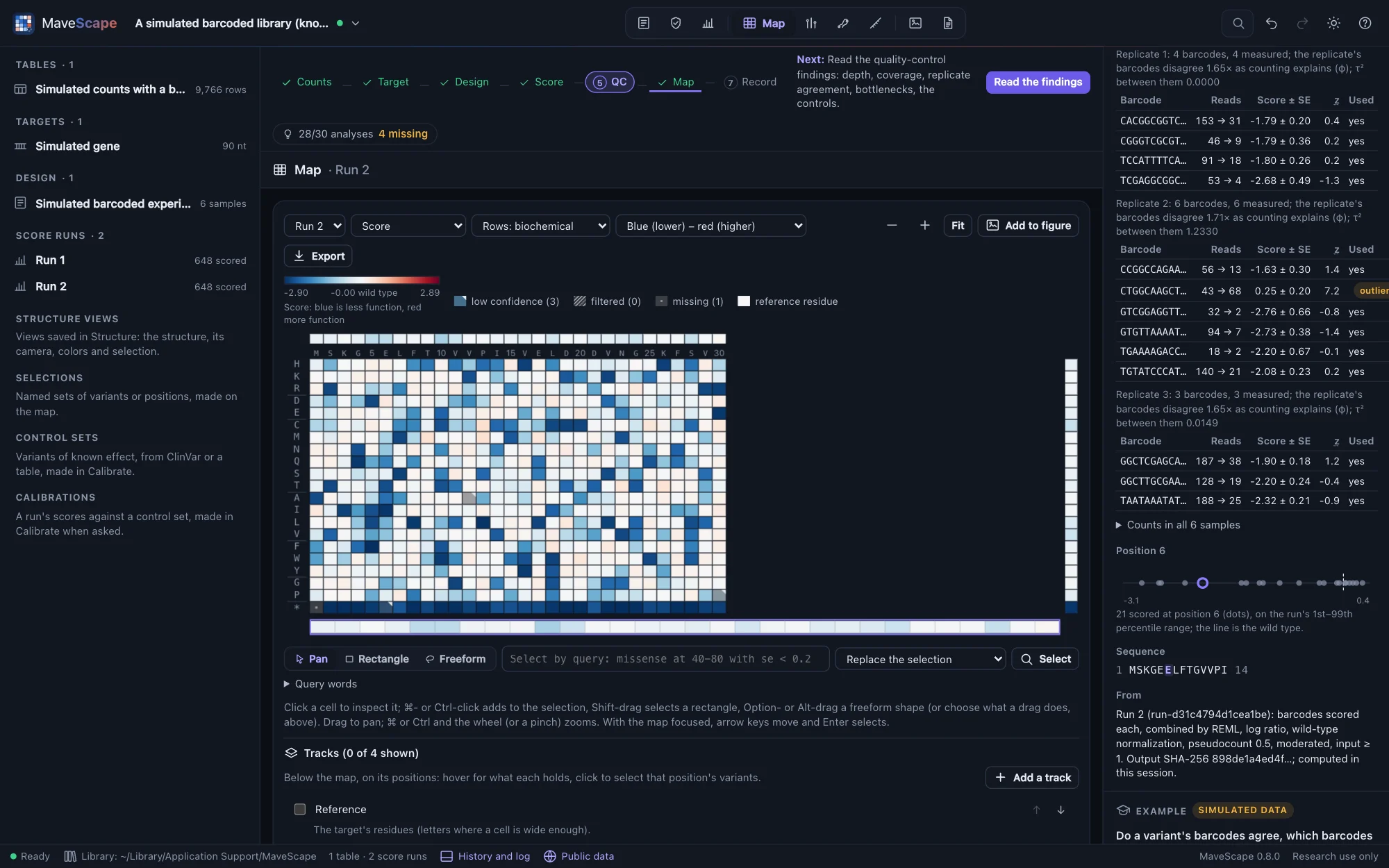
Task: Open the Score value dropdown
Action: [408, 226]
